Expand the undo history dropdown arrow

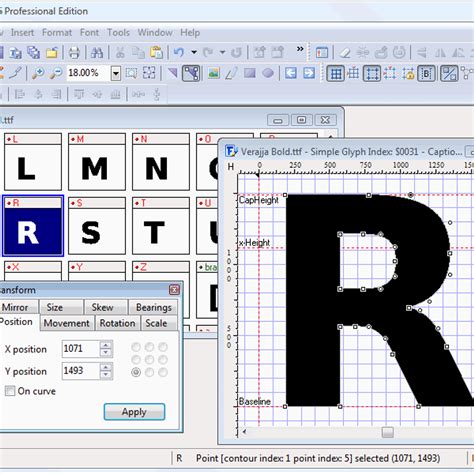point(194,52)
